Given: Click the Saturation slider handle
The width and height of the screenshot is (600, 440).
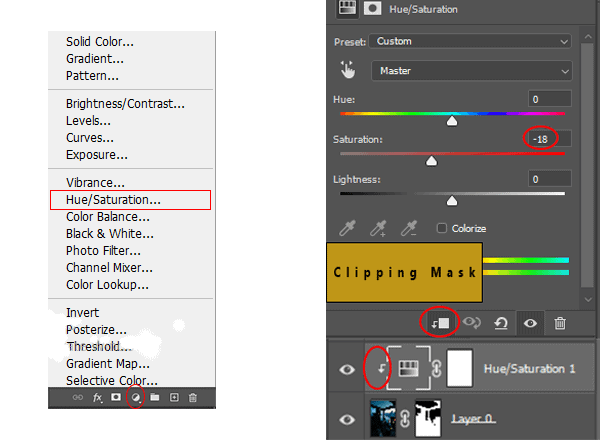Looking at the screenshot, I should (432, 161).
